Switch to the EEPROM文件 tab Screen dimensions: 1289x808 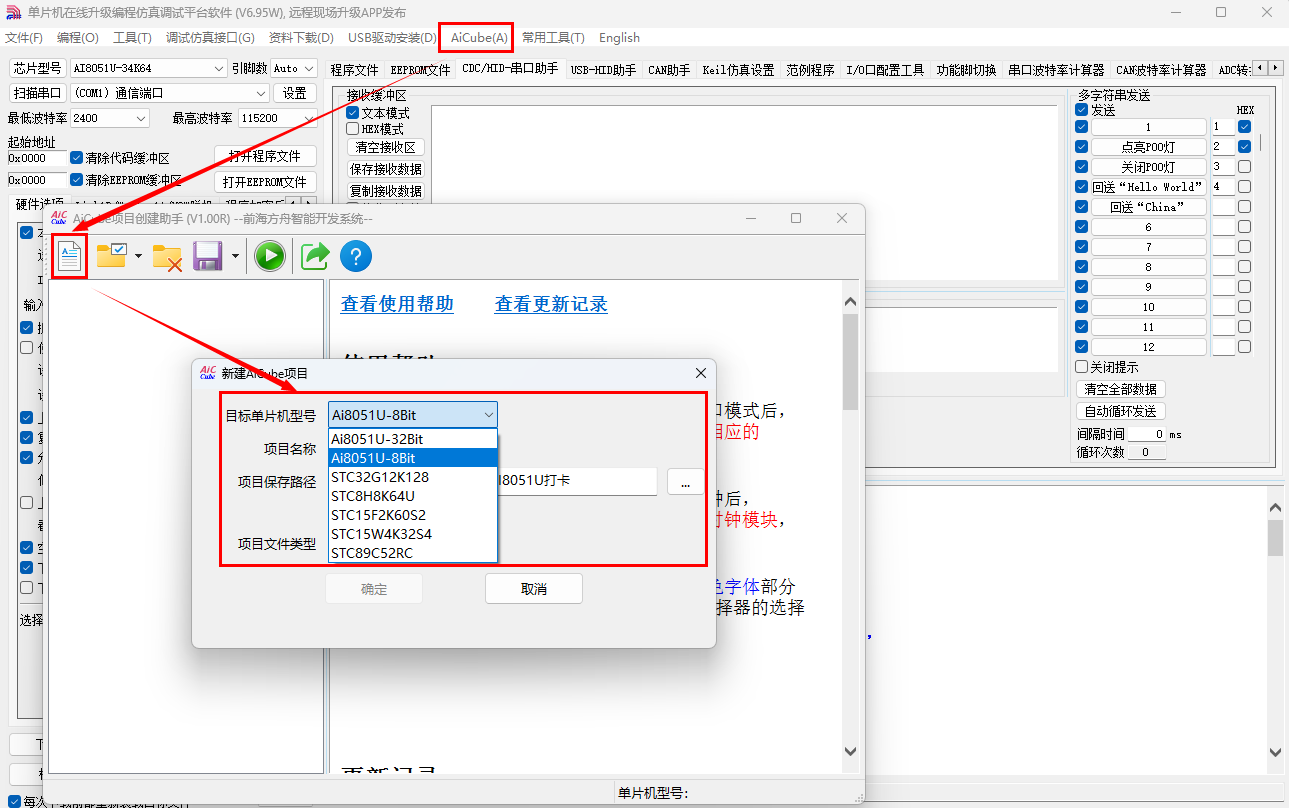[420, 70]
